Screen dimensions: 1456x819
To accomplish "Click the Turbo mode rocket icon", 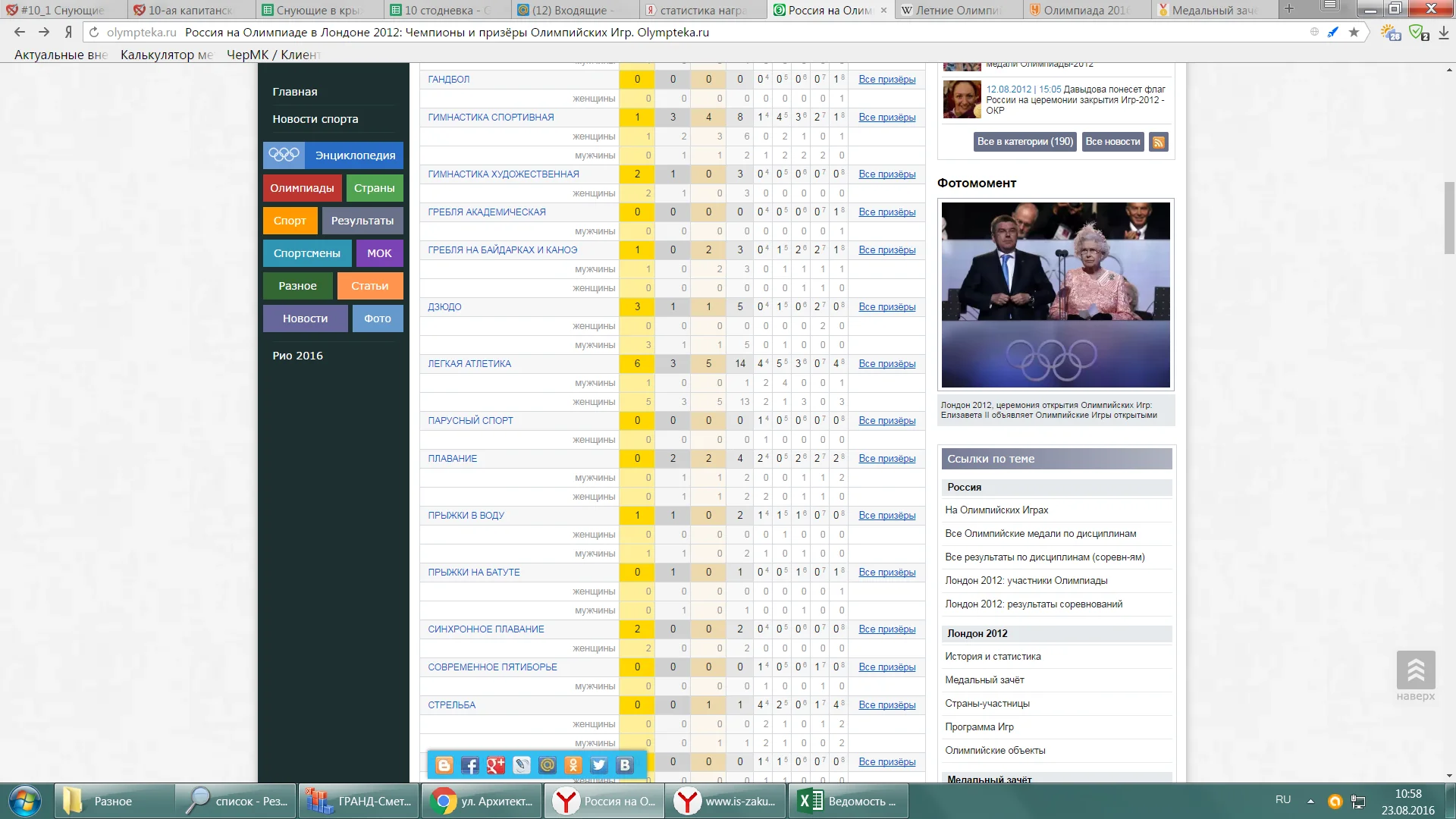I will [1333, 32].
